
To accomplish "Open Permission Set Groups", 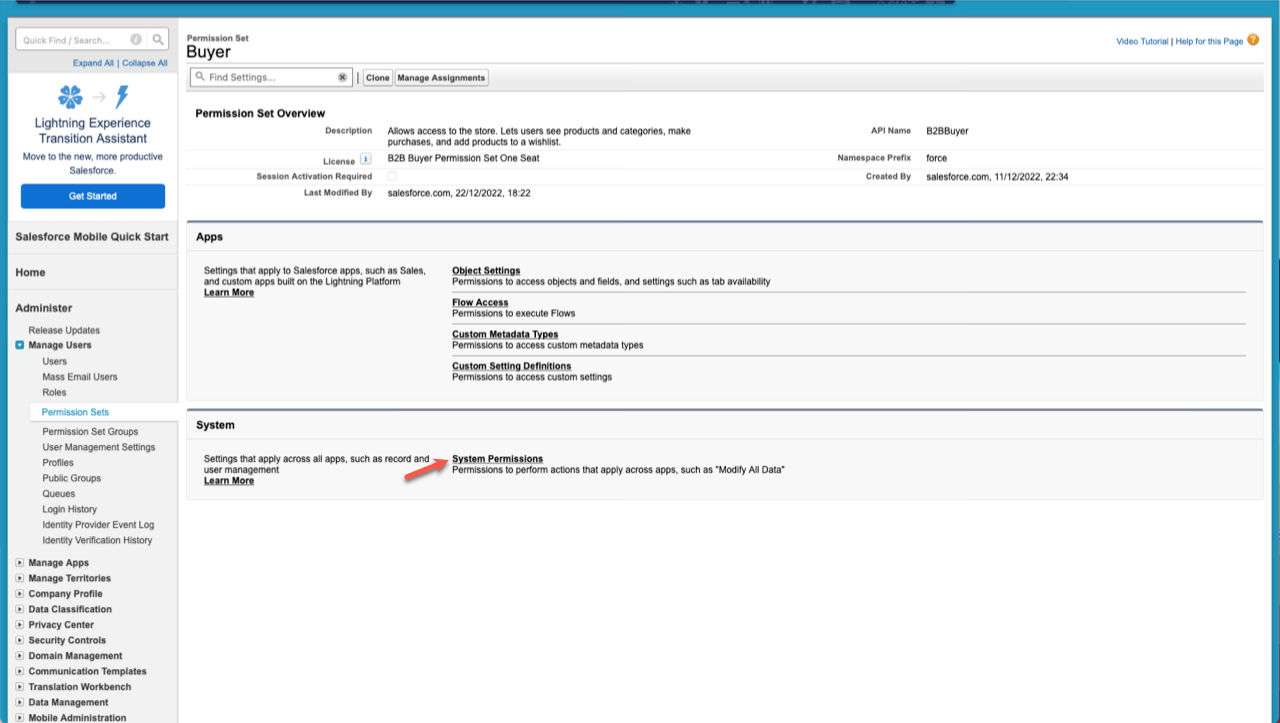I will pyautogui.click(x=90, y=432).
